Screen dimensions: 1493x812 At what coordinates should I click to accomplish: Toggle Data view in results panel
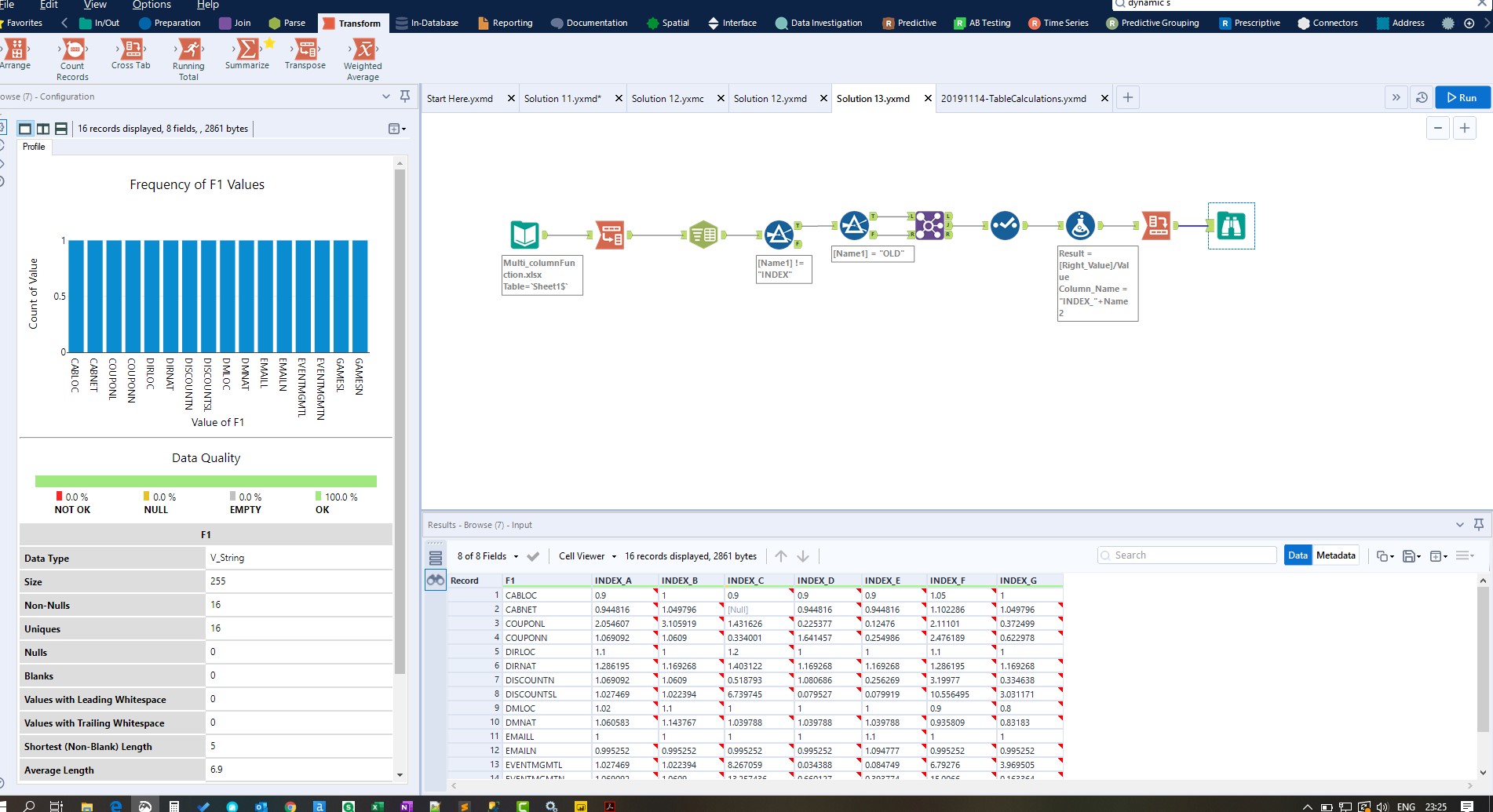tap(1298, 555)
